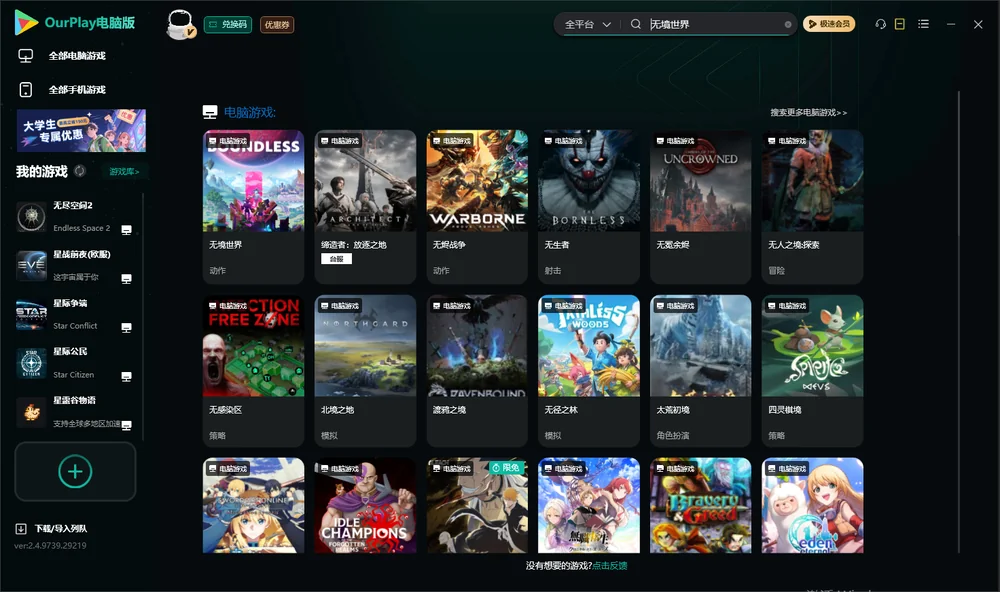Image resolution: width=1000 pixels, height=592 pixels.
Task: Open the 无人之境:探索 game card
Action: [812, 207]
